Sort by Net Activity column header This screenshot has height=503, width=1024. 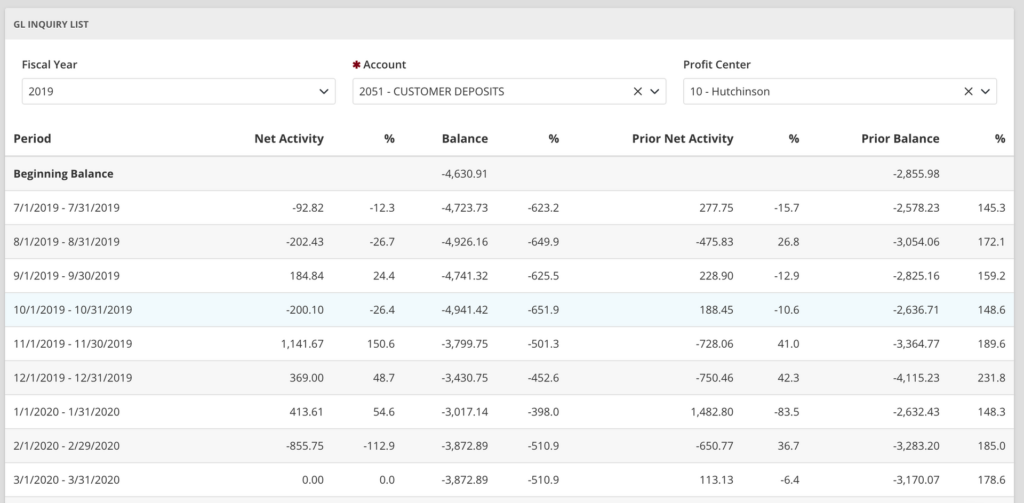point(289,139)
